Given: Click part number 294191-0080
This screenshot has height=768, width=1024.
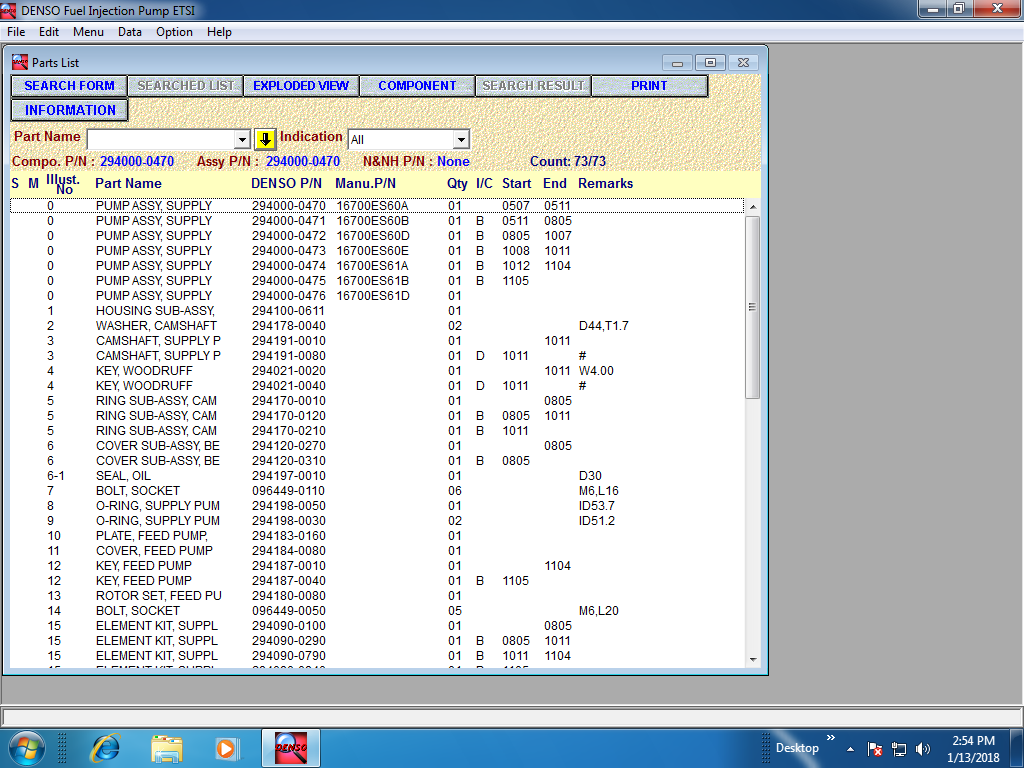Looking at the screenshot, I should pos(289,356).
